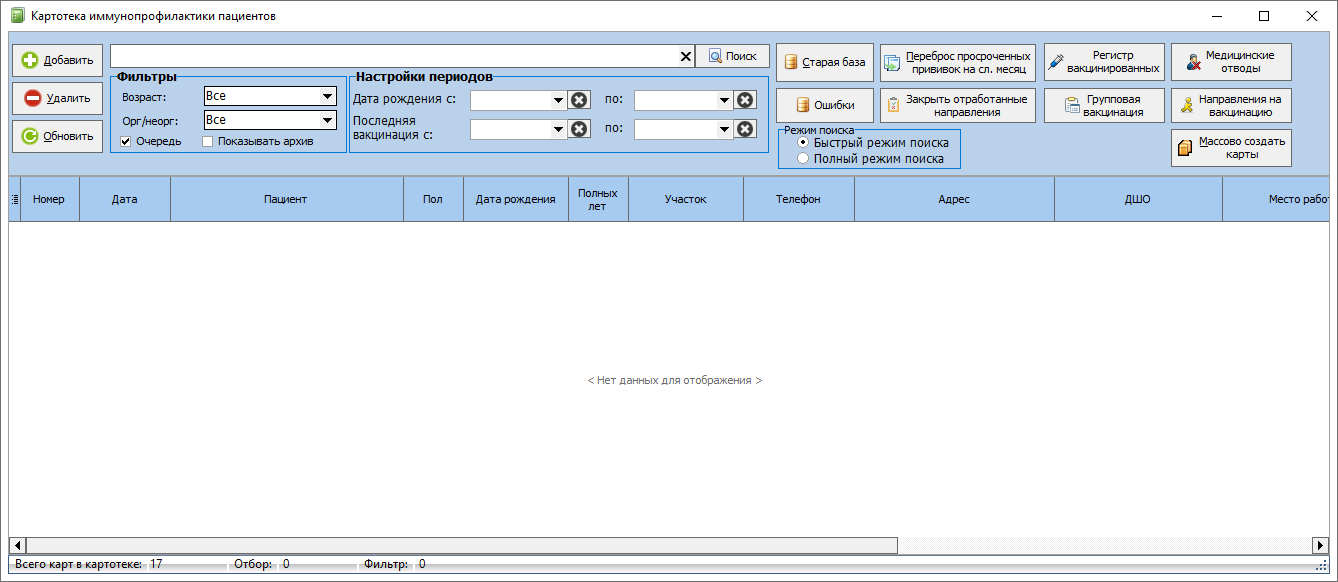Image resolution: width=1338 pixels, height=582 pixels.
Task: Click the Отбор status bar entry
Action: click(x=253, y=565)
